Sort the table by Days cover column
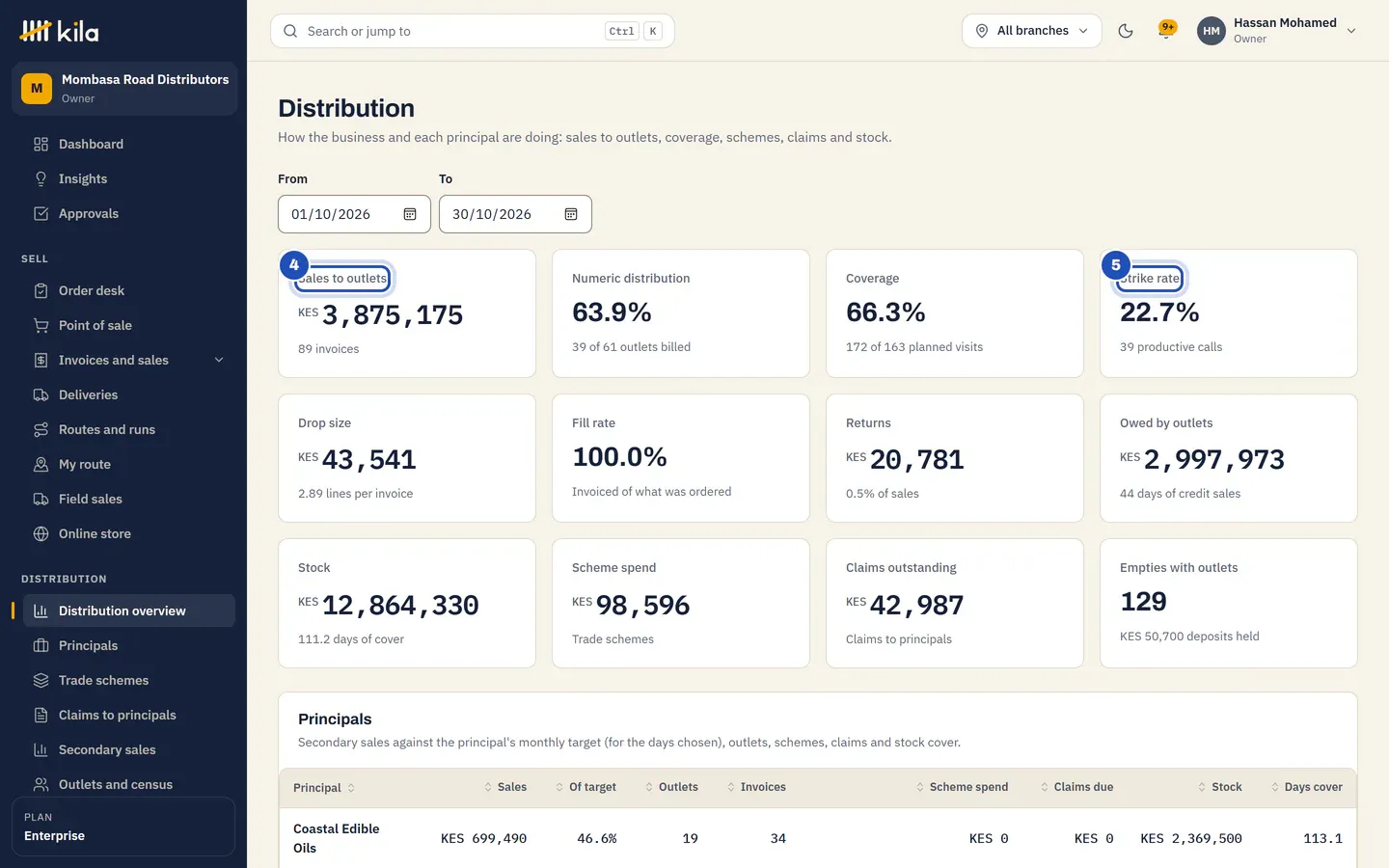The height and width of the screenshot is (868, 1389). pos(1306,787)
